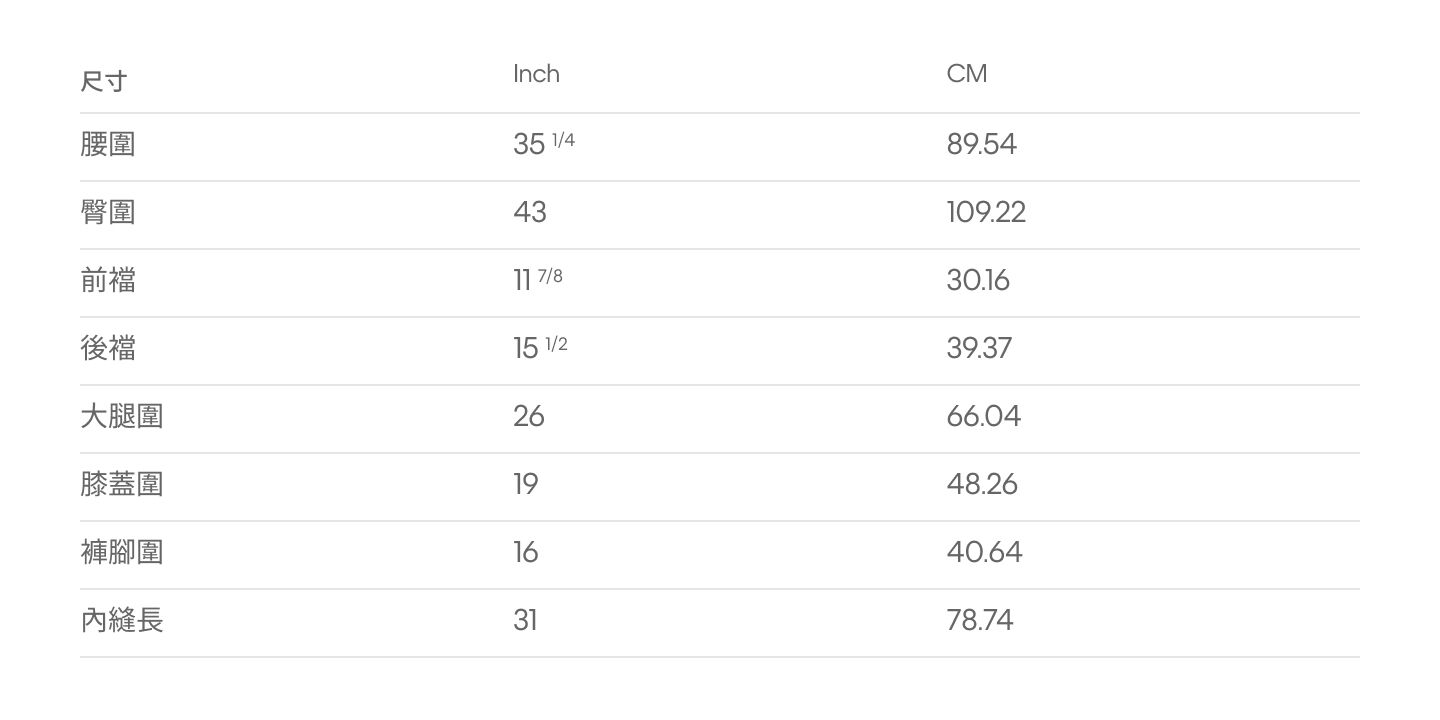
Task: Click the 11 7/8 inch value
Action: (538, 279)
